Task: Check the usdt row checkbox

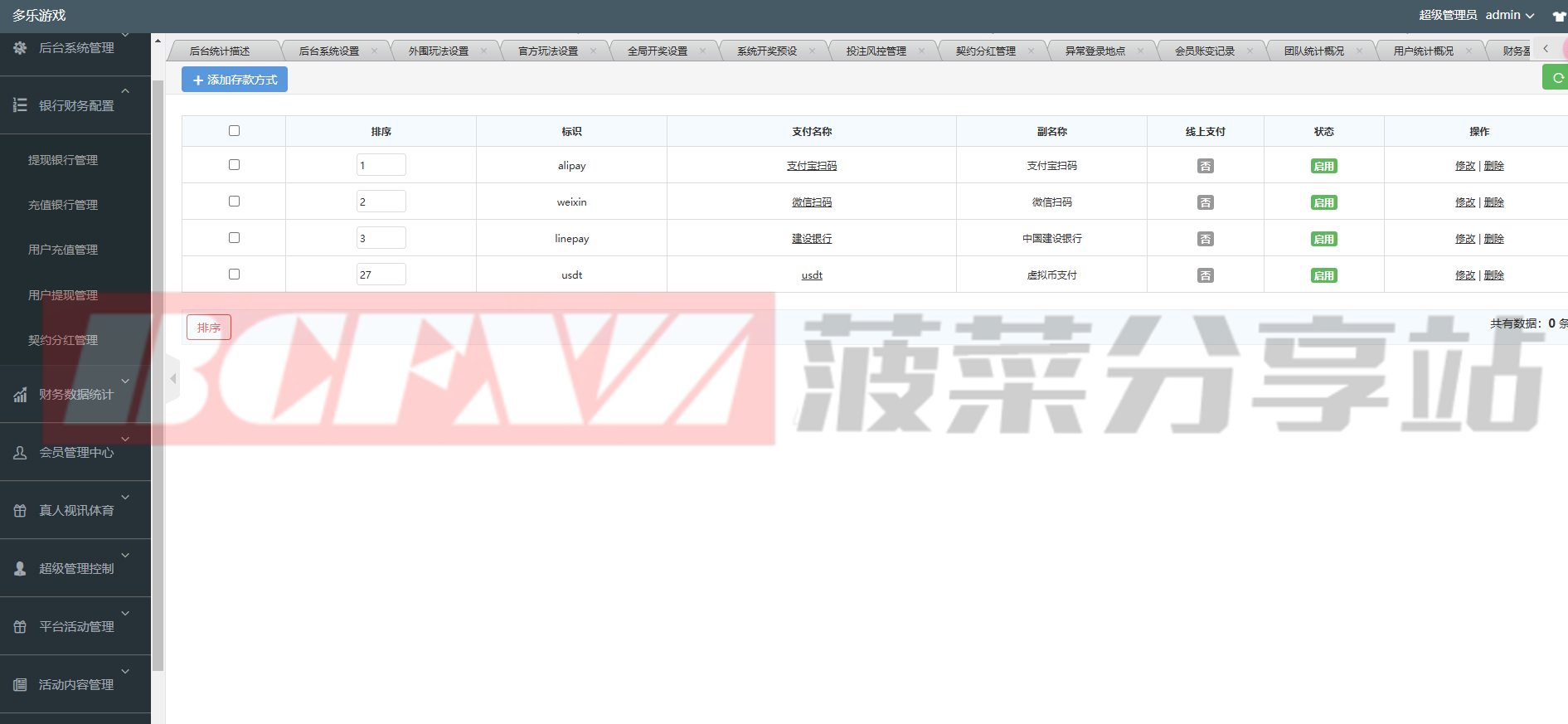Action: [234, 275]
